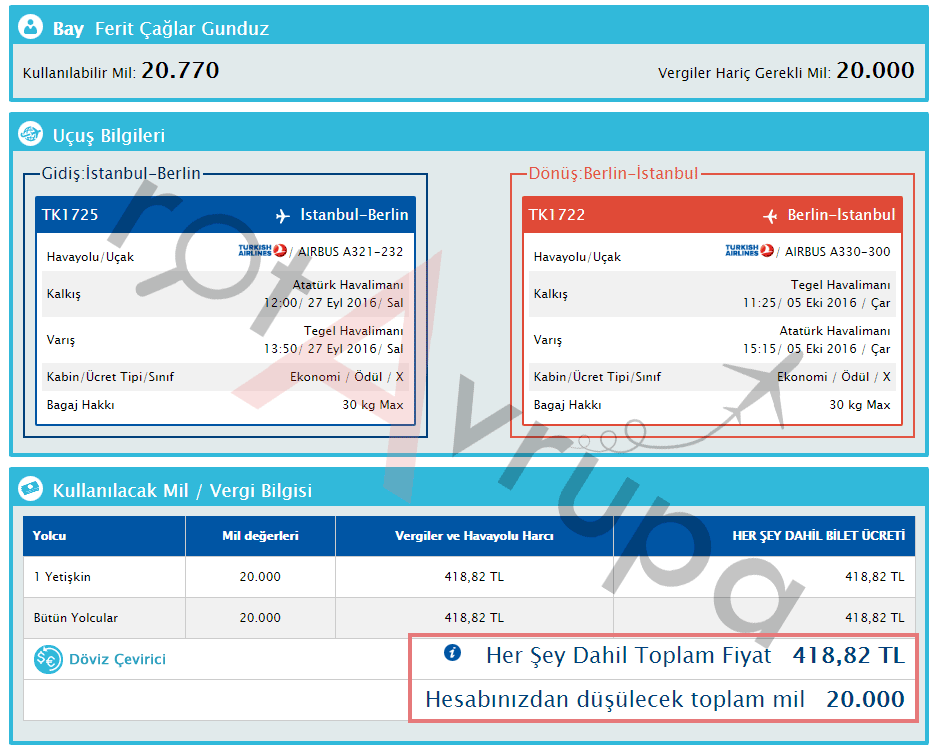Click the info icon beside total price

tap(452, 654)
